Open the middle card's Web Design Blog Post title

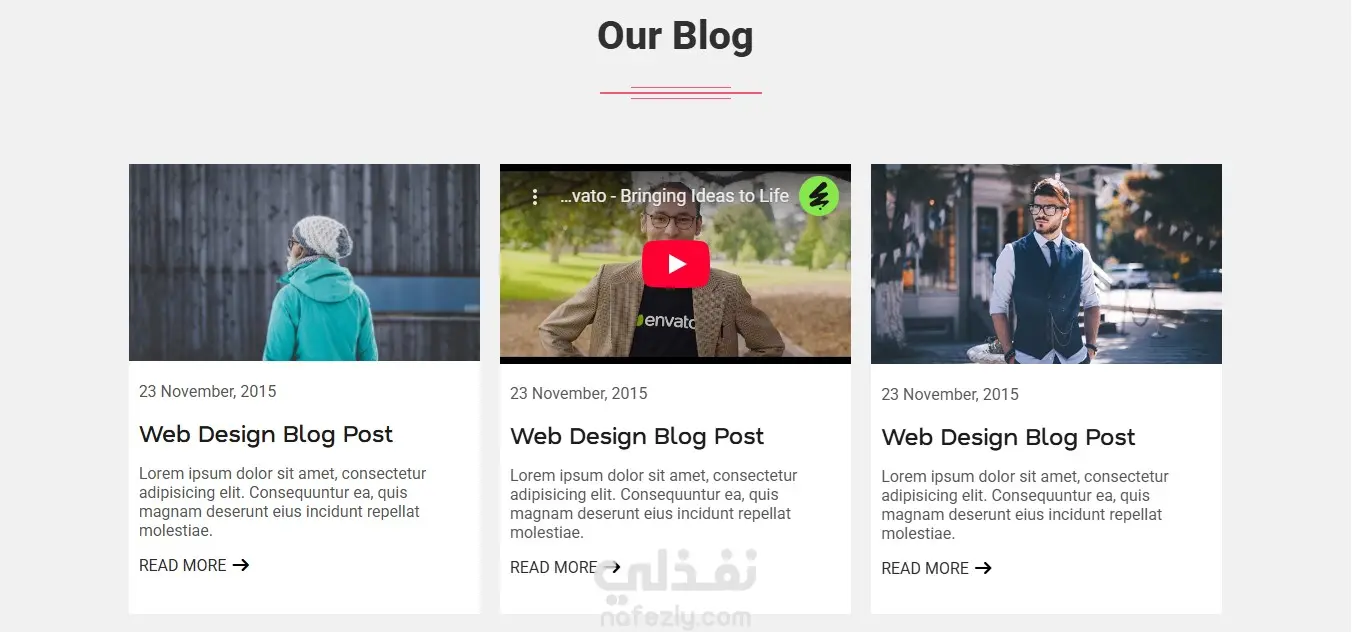tap(637, 436)
